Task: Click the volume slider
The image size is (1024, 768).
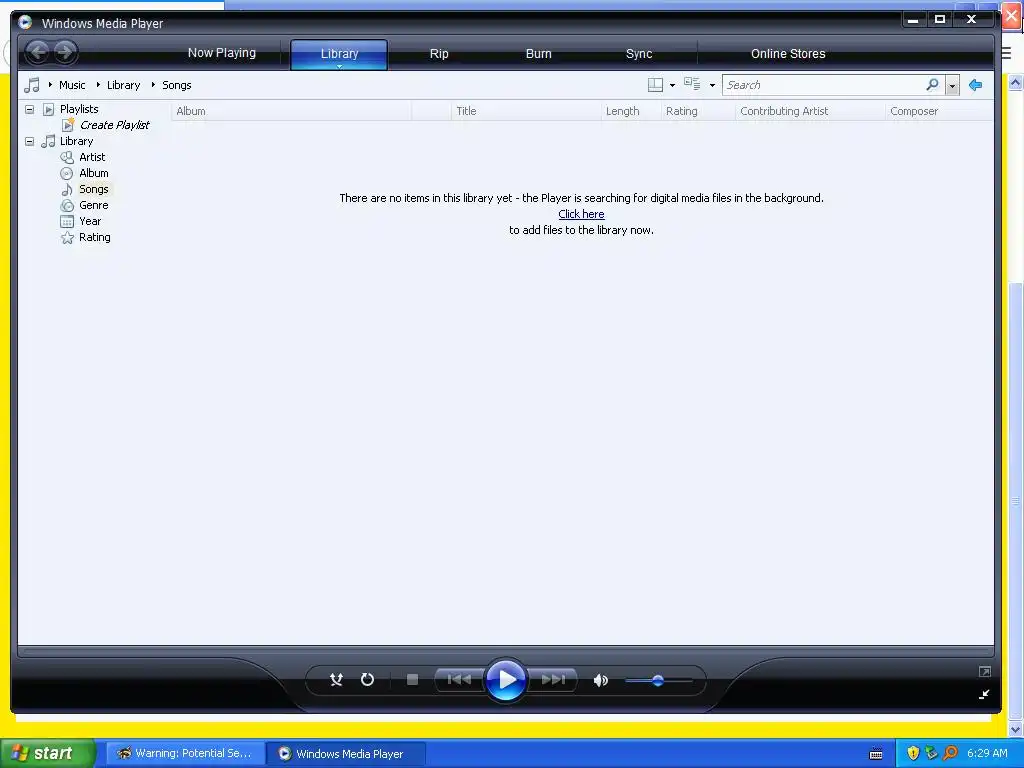Action: pyautogui.click(x=658, y=680)
